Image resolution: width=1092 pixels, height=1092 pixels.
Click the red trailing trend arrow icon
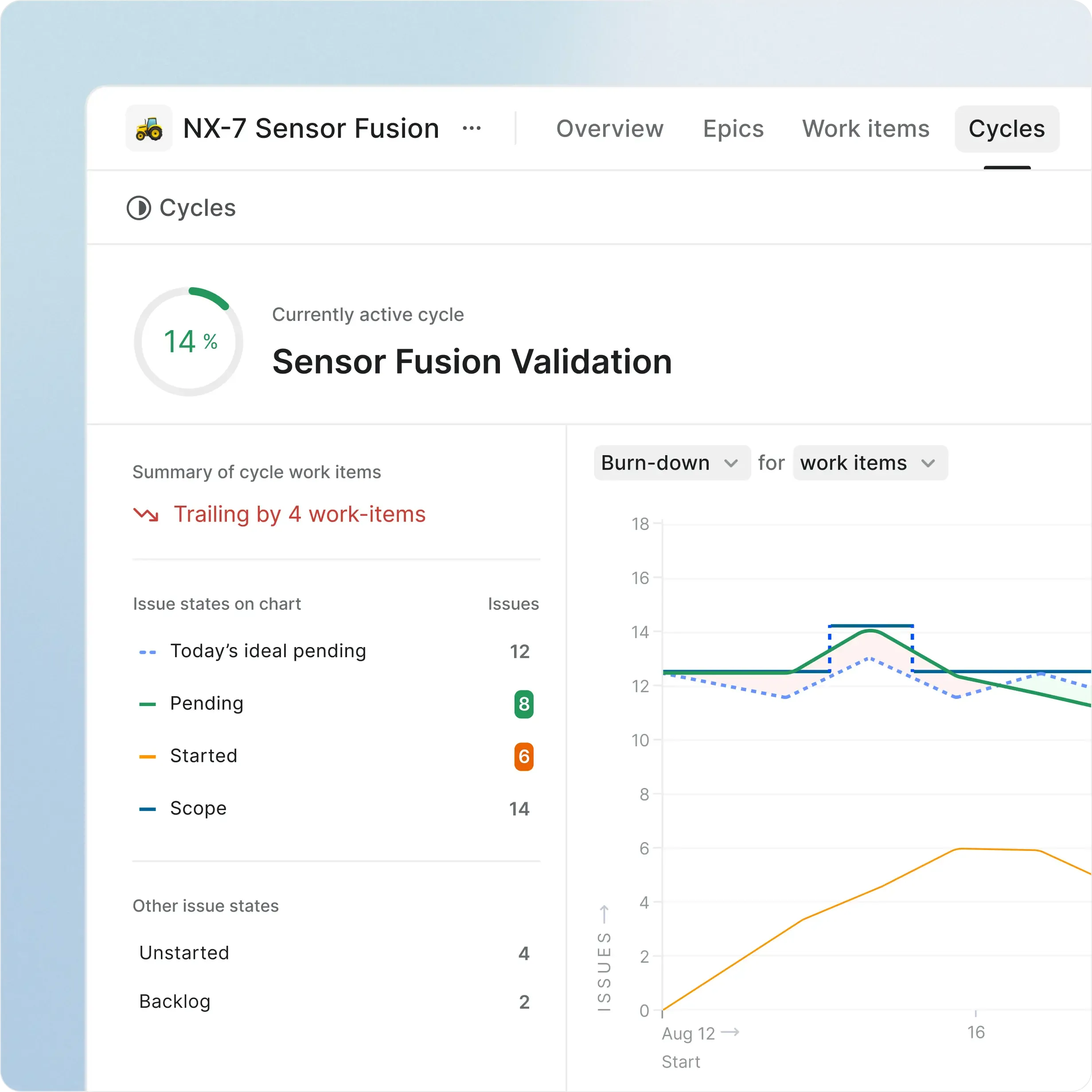(x=146, y=515)
